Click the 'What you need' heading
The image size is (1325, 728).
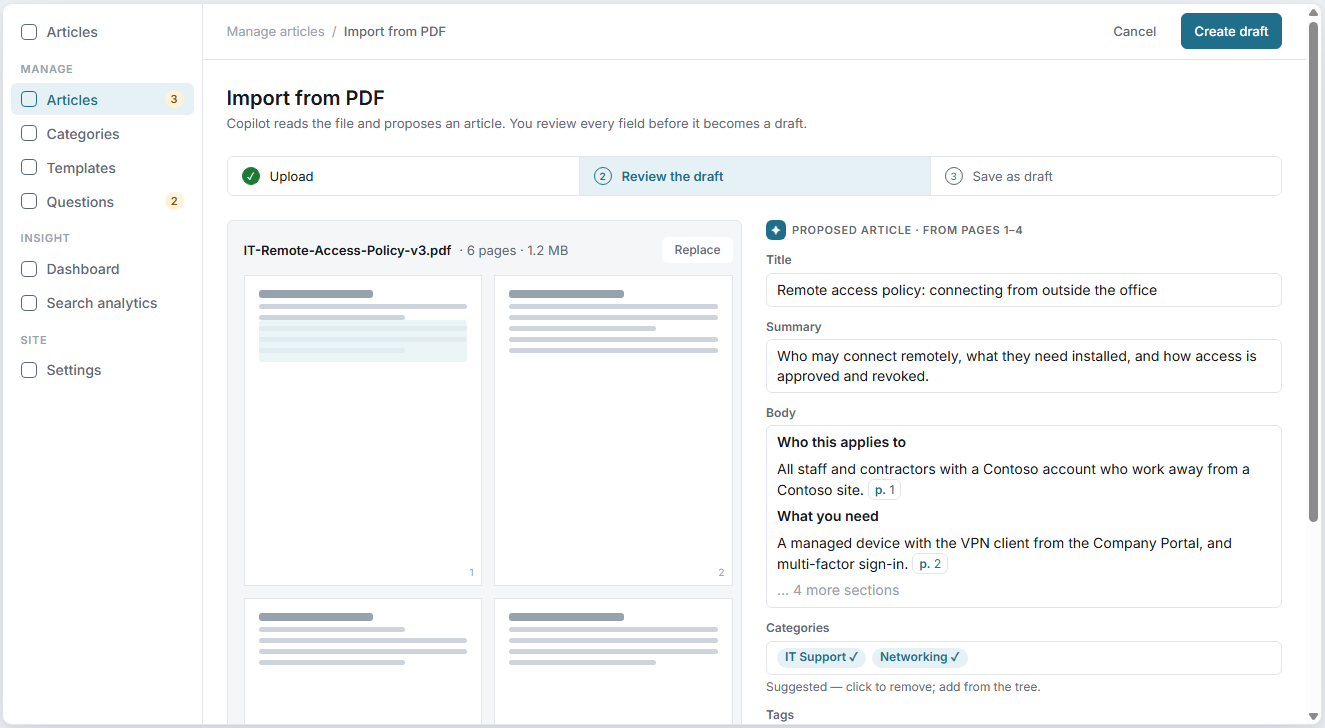pyautogui.click(x=828, y=516)
